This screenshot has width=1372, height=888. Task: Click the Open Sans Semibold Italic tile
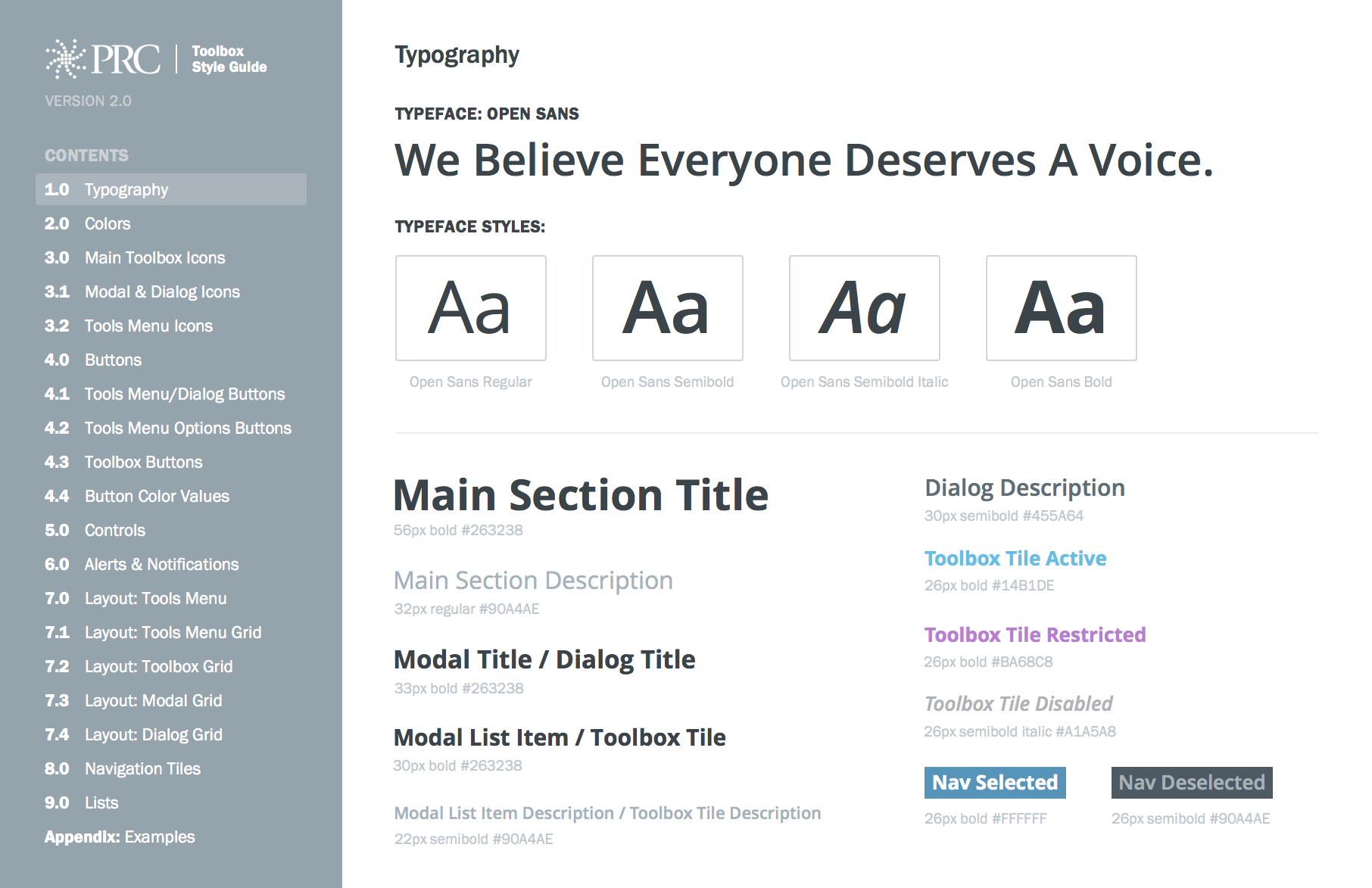pos(864,308)
